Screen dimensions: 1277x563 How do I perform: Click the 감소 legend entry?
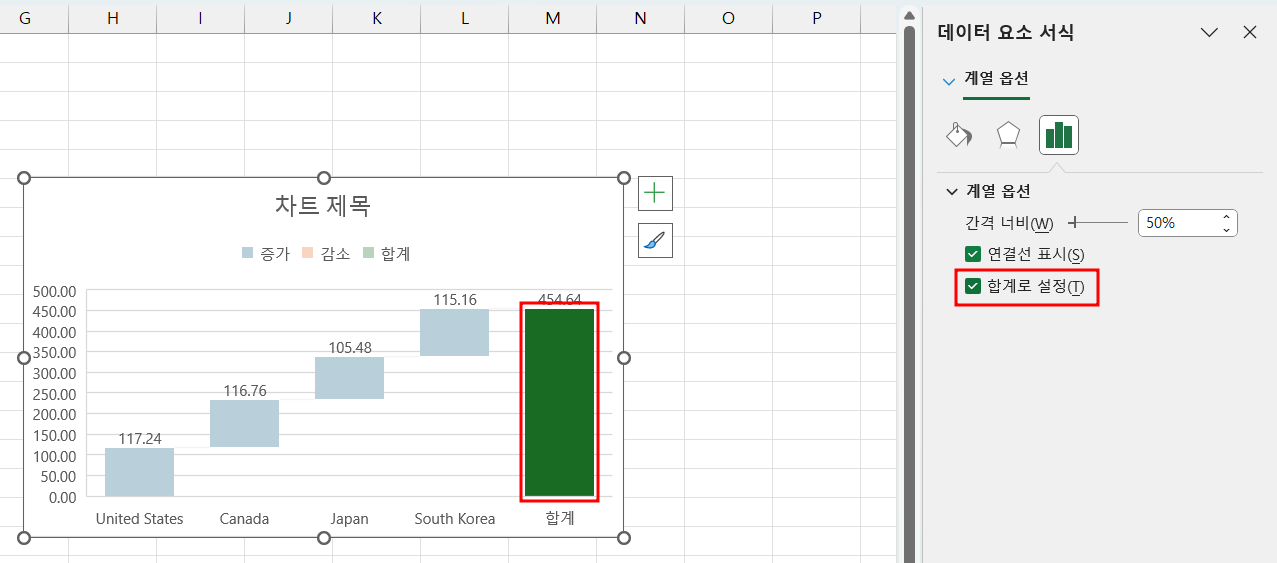pos(326,254)
